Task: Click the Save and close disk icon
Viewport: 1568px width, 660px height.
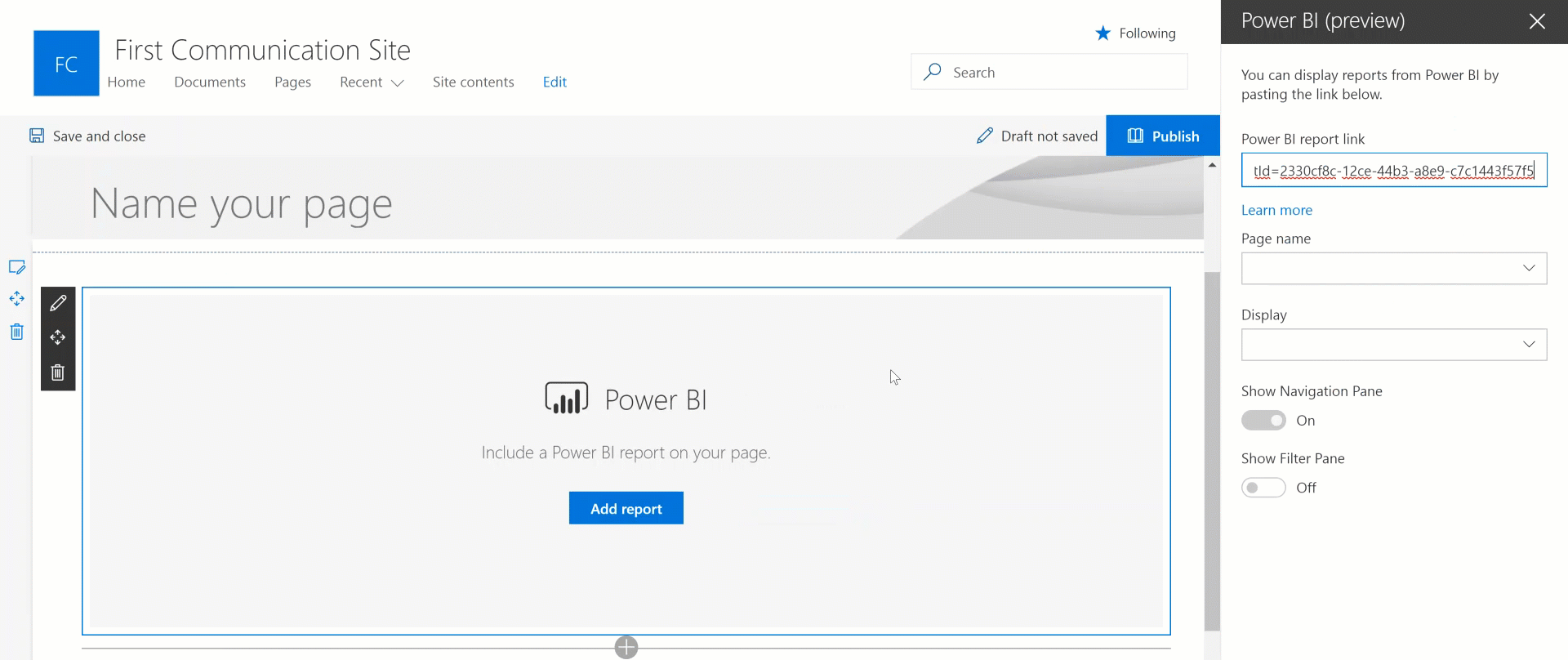Action: [x=37, y=136]
